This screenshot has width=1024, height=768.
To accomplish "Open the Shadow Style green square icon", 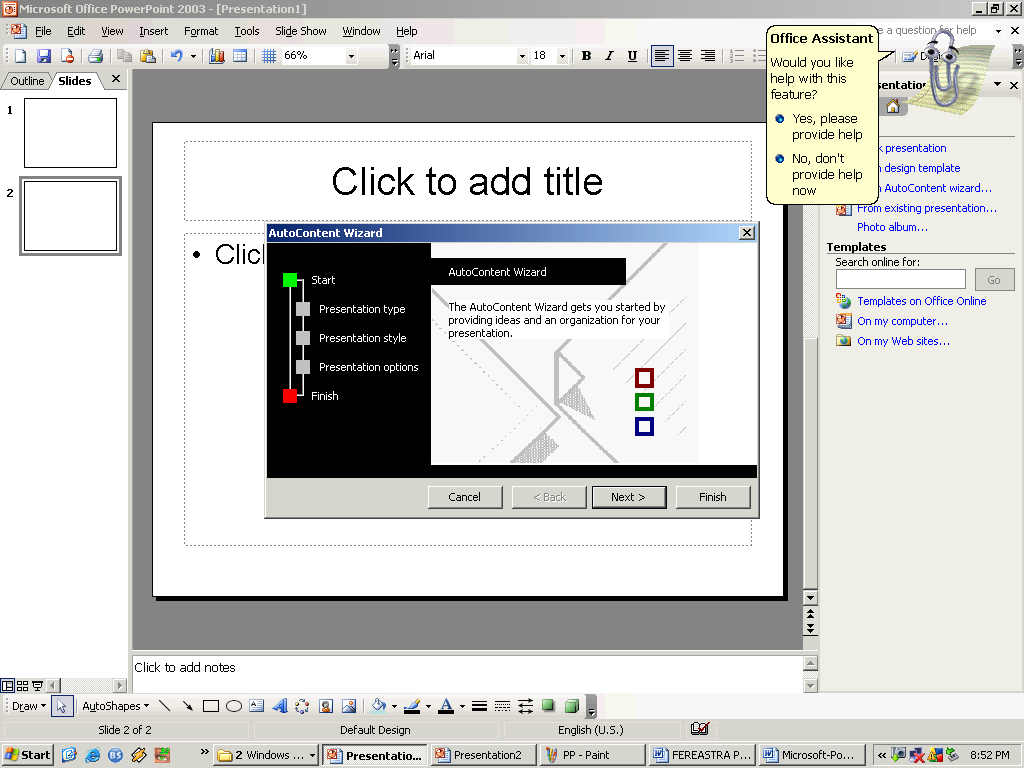I will (x=549, y=706).
